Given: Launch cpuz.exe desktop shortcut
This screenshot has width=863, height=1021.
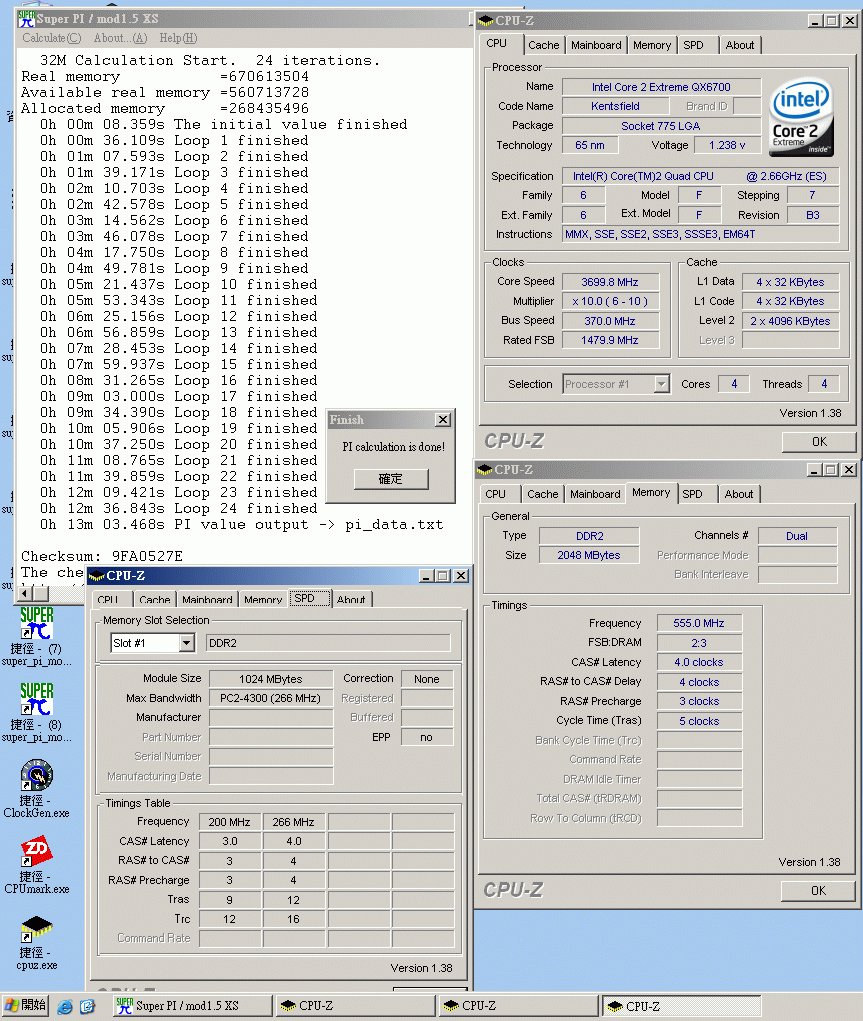Looking at the screenshot, I should [x=36, y=942].
